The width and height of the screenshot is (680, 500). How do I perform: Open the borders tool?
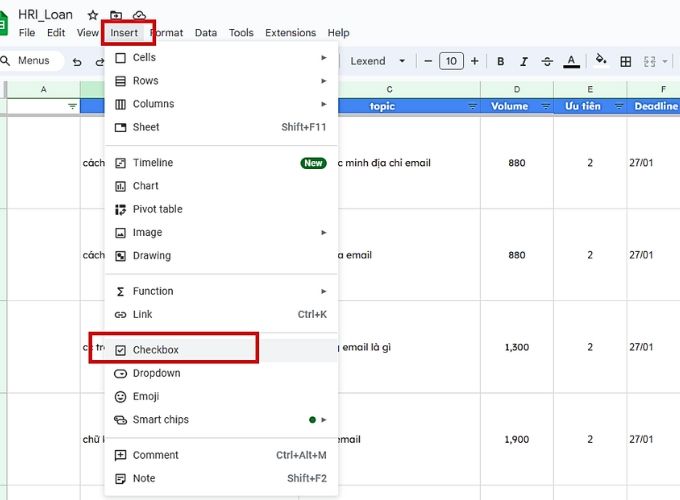coord(625,62)
